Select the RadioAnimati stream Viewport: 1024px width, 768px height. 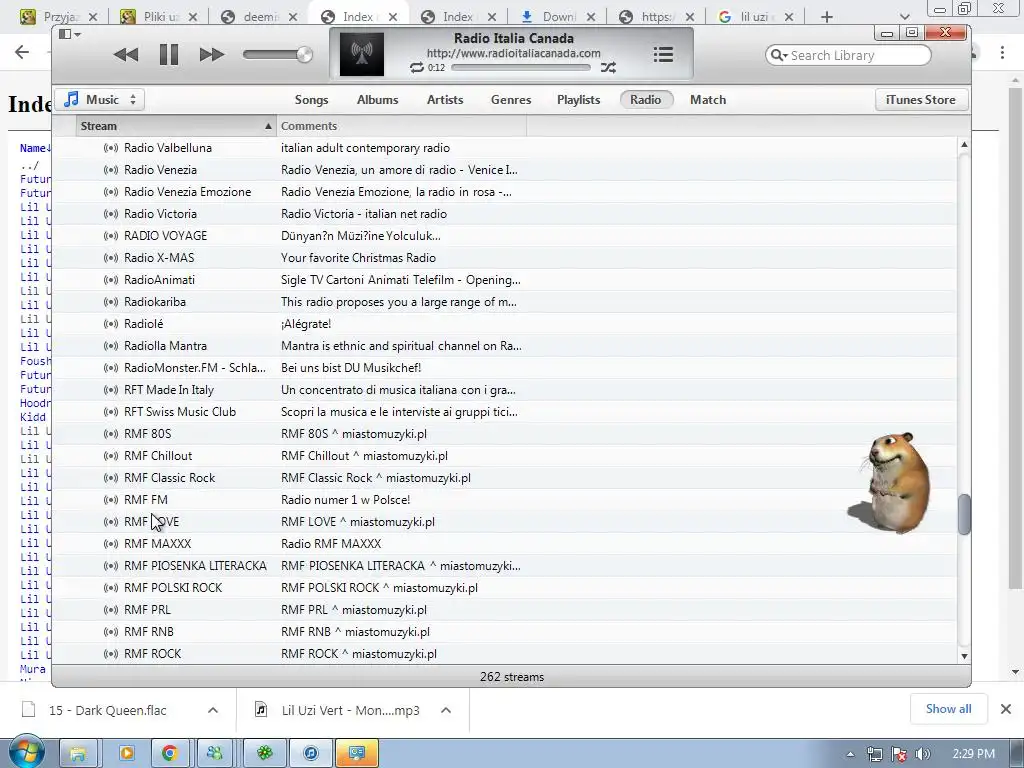click(504, 280)
